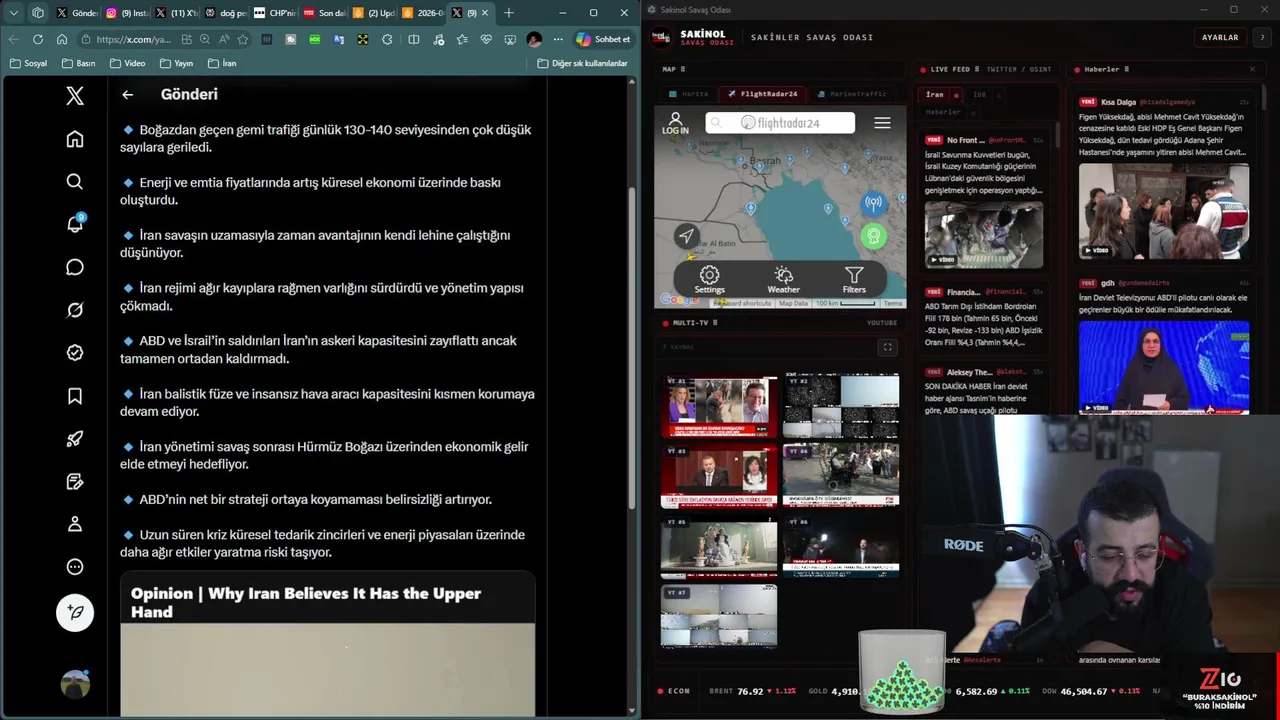Open MULTI-TV panel menu lines icon

tap(715, 323)
